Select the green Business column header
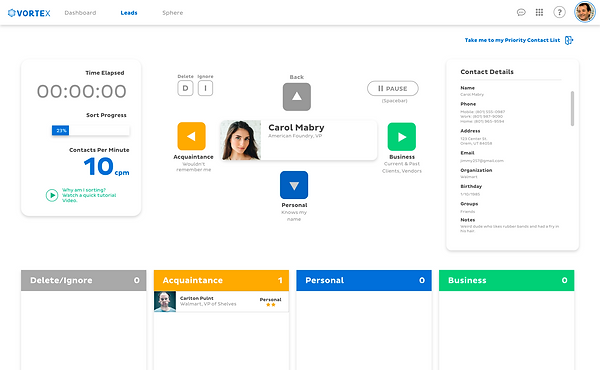The image size is (600, 370). (x=507, y=280)
